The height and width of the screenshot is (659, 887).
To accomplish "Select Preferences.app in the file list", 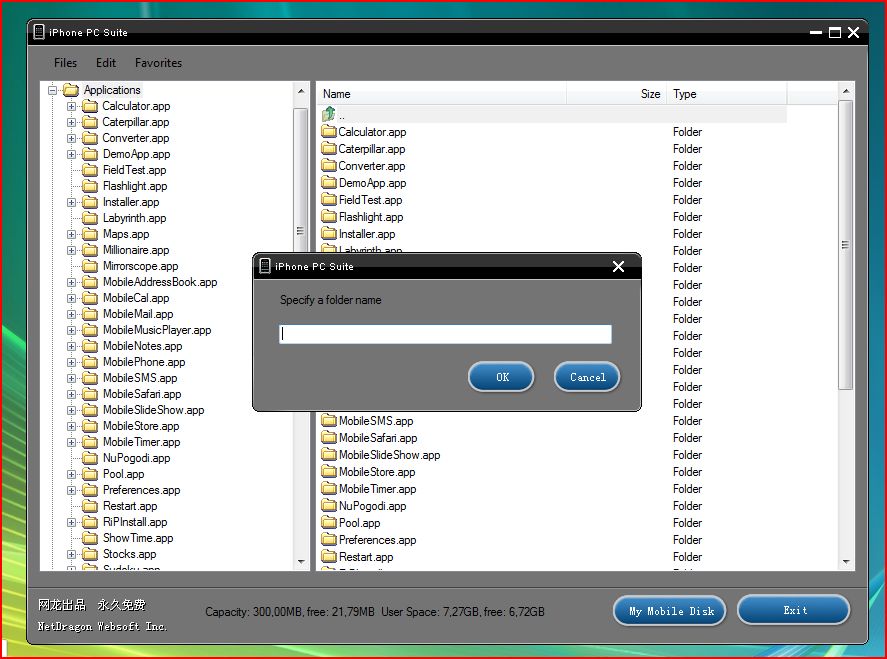I will tap(377, 540).
